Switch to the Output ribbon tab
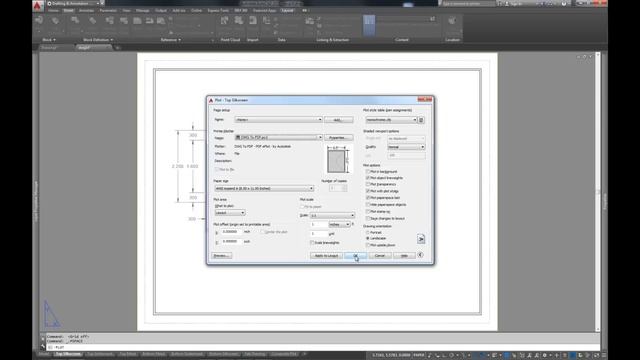This screenshot has height=360, width=640. [160, 11]
